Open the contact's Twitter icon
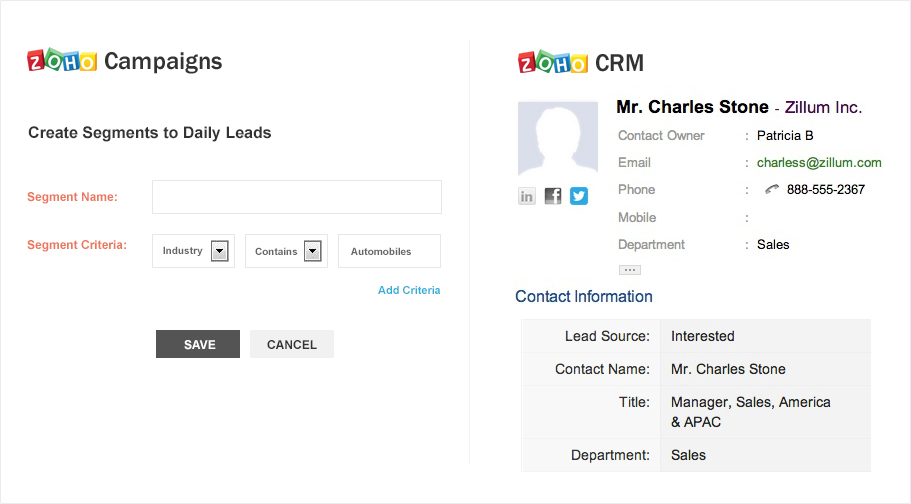The width and height of the screenshot is (911, 504). 579,196
